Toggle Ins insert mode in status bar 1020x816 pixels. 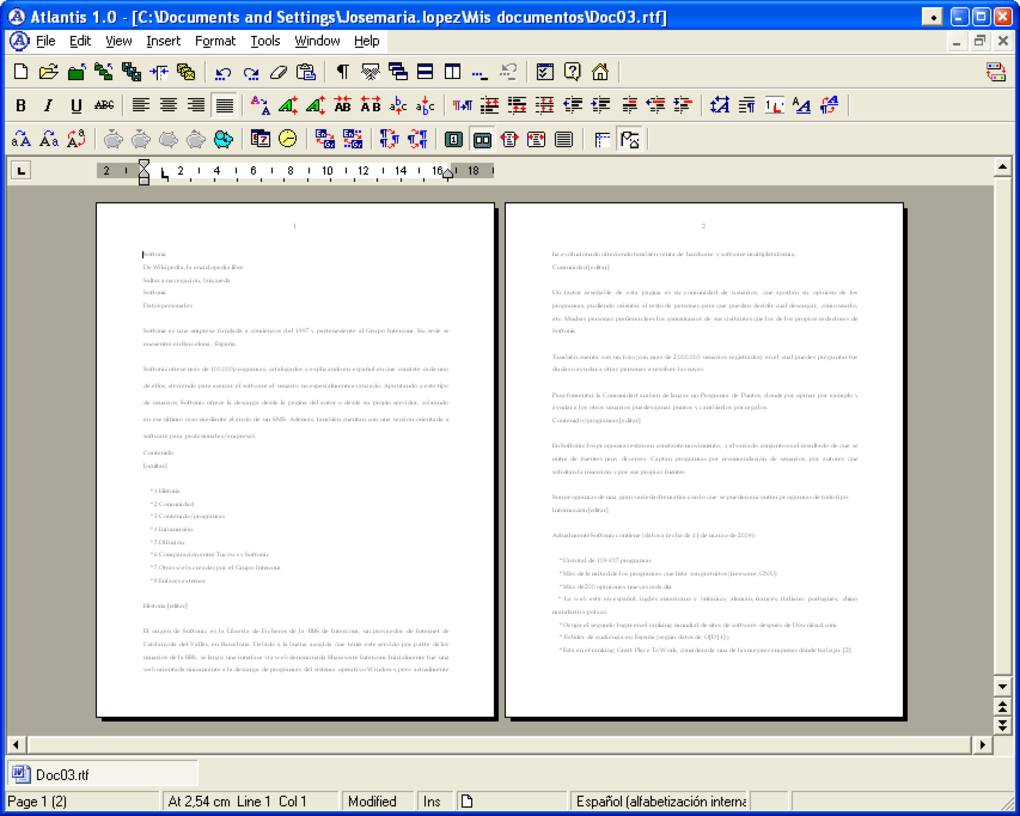pyautogui.click(x=432, y=801)
